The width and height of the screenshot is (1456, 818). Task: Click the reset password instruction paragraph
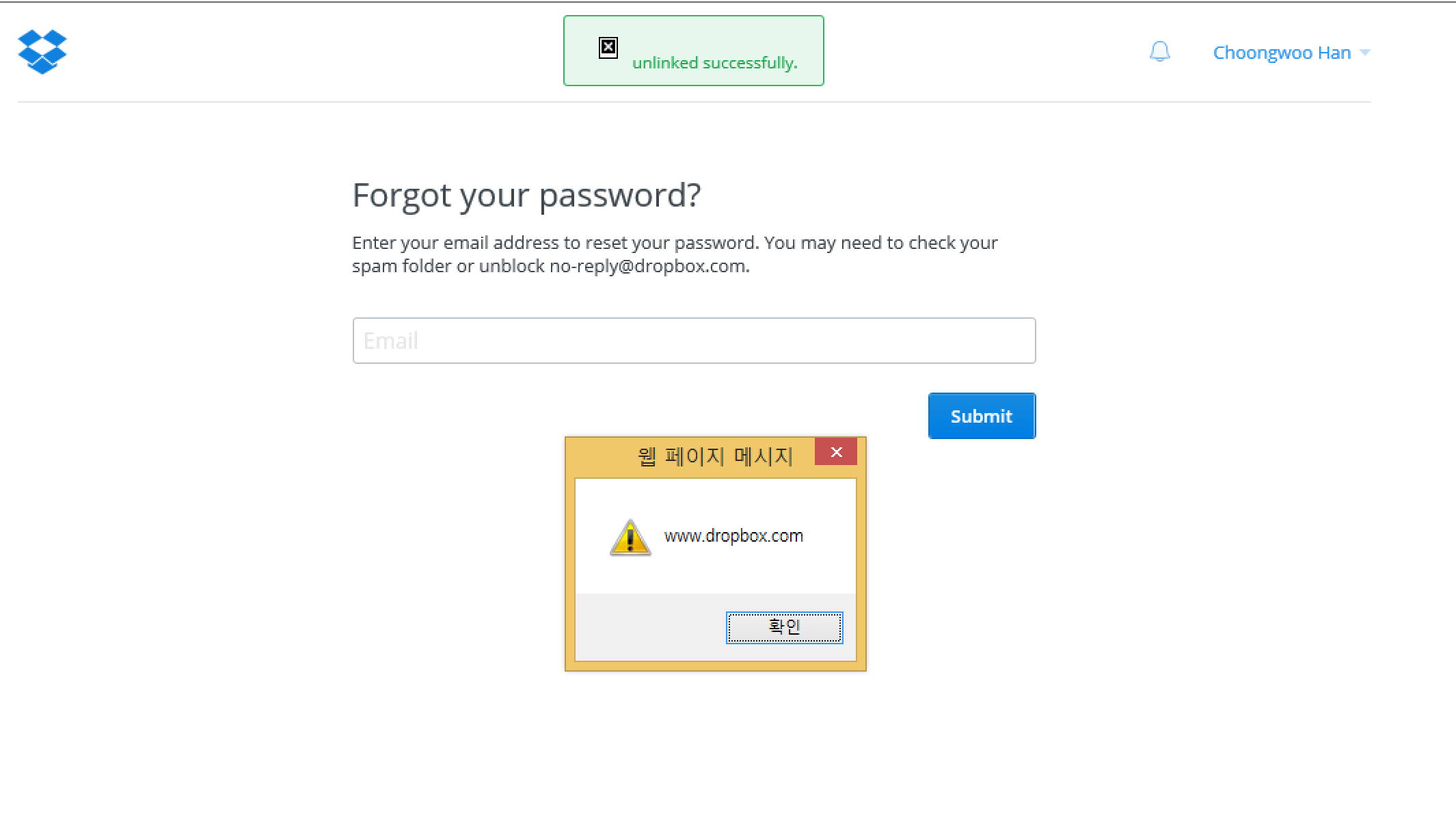pos(675,254)
